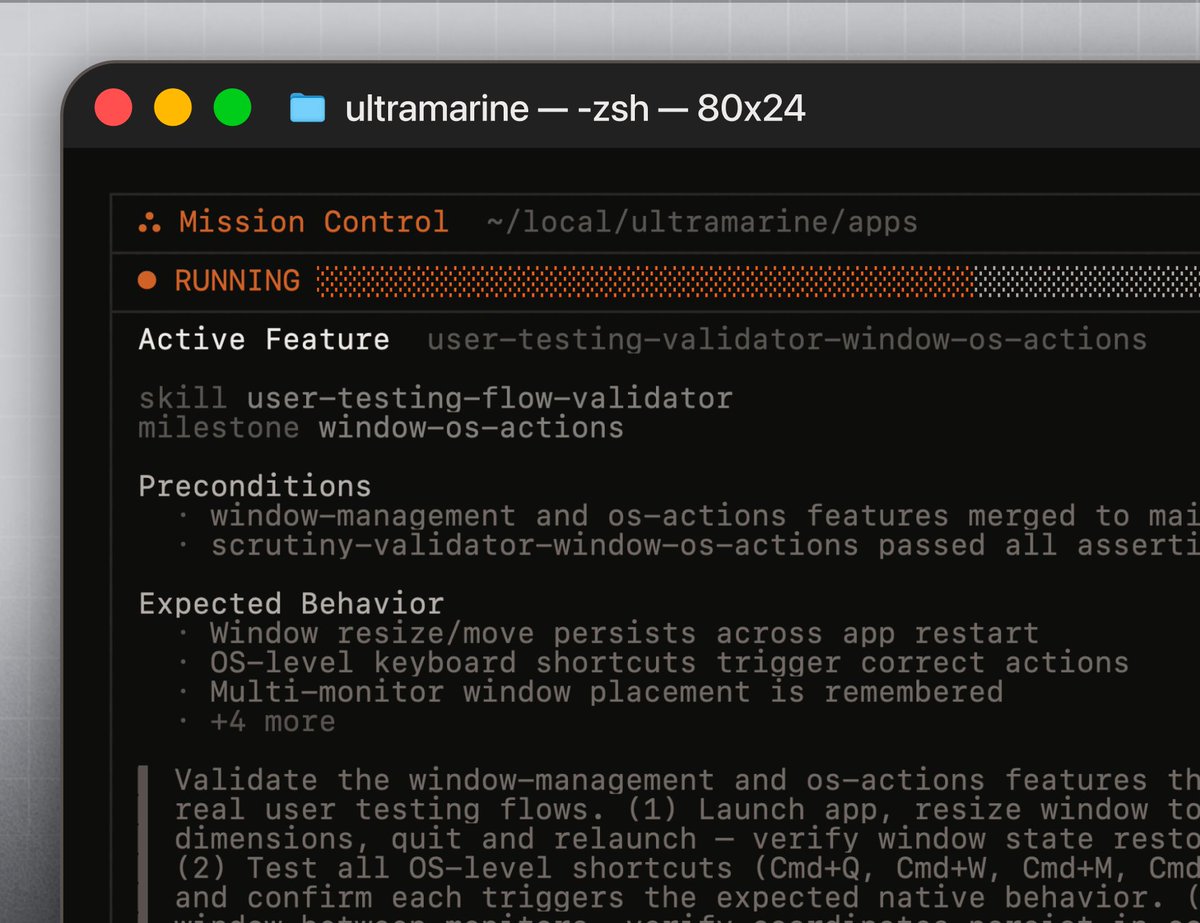Click the 'scrutiny-validator-window-os-actions passed' line
1200x923 pixels.
[x=704, y=545]
